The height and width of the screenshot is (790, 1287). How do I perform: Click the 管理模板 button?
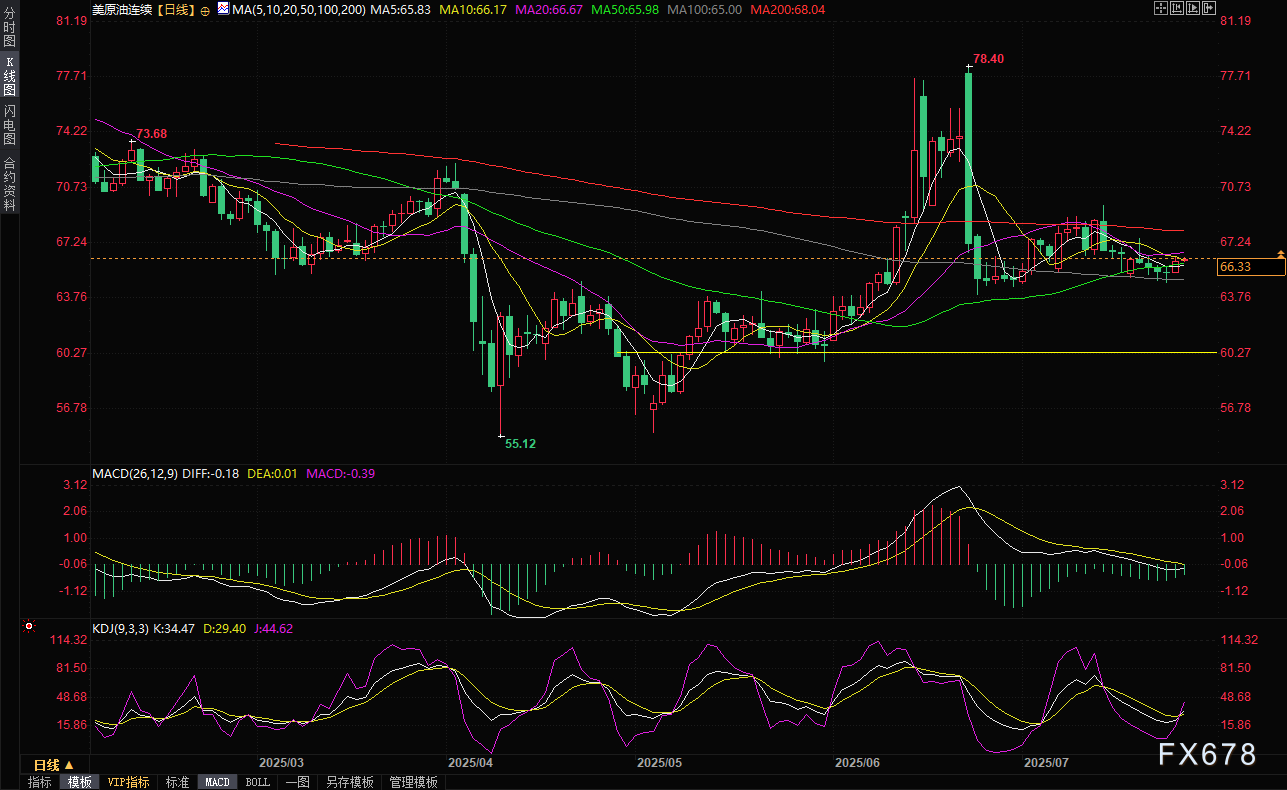click(413, 782)
